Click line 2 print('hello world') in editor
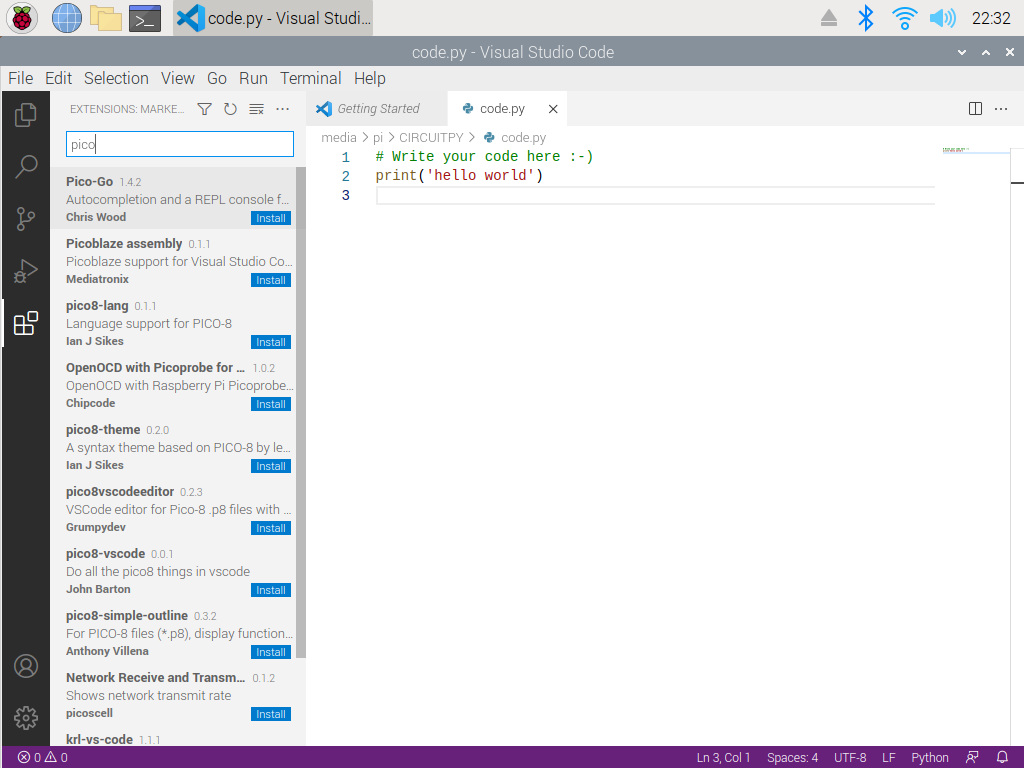The height and width of the screenshot is (768, 1024). click(459, 176)
